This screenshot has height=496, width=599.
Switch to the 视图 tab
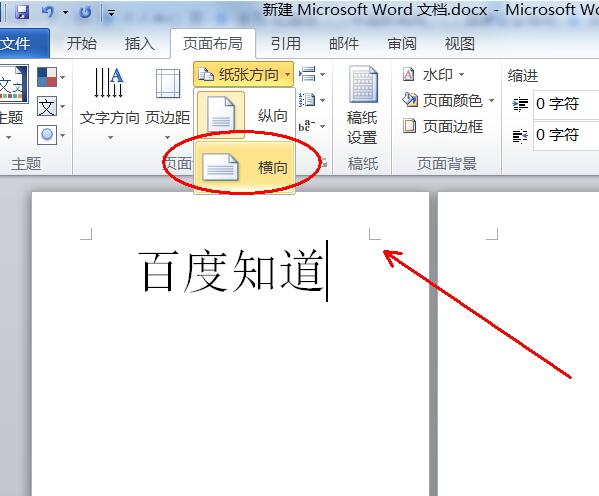pos(460,44)
